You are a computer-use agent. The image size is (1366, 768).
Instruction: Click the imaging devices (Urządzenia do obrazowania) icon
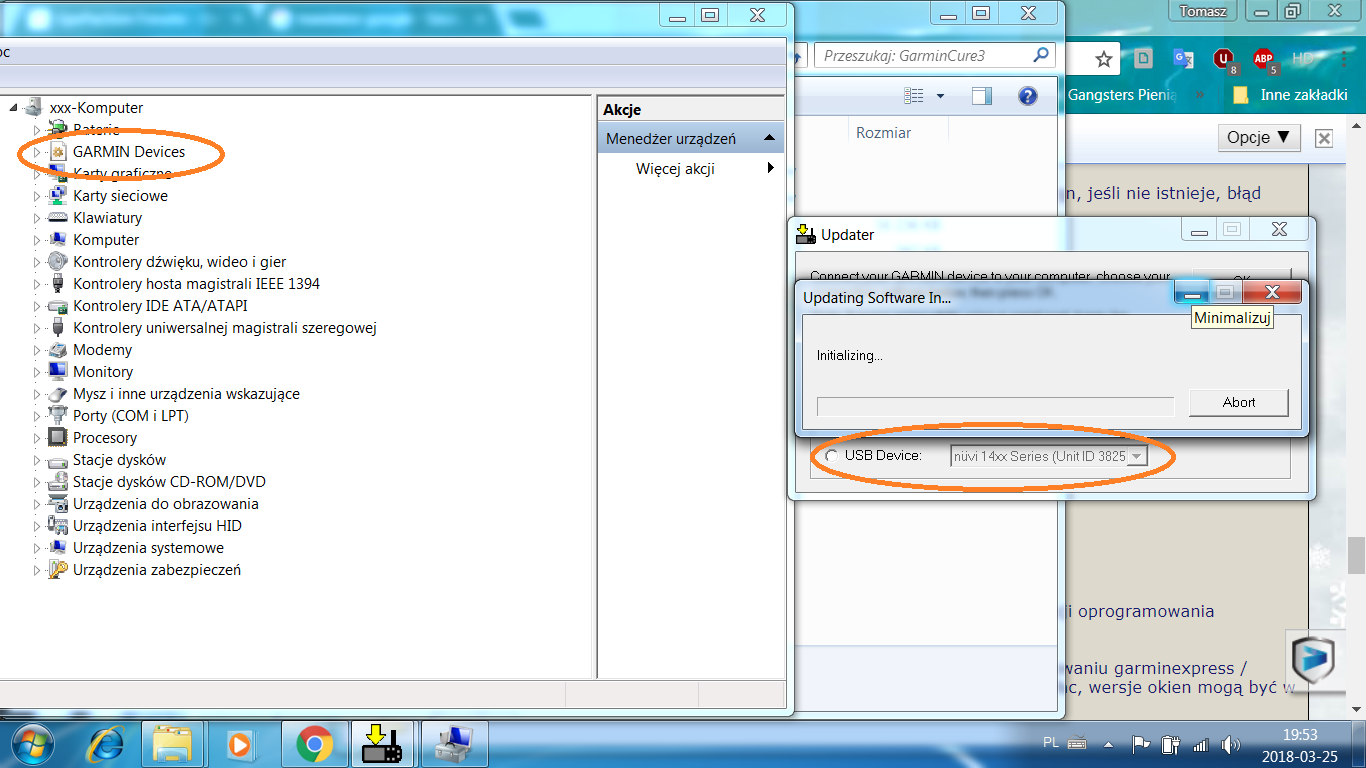pos(58,504)
